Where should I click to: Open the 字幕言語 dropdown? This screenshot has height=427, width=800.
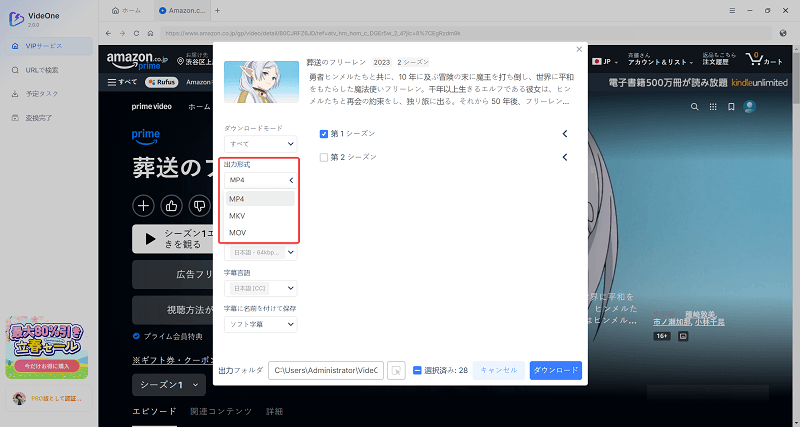(261, 288)
